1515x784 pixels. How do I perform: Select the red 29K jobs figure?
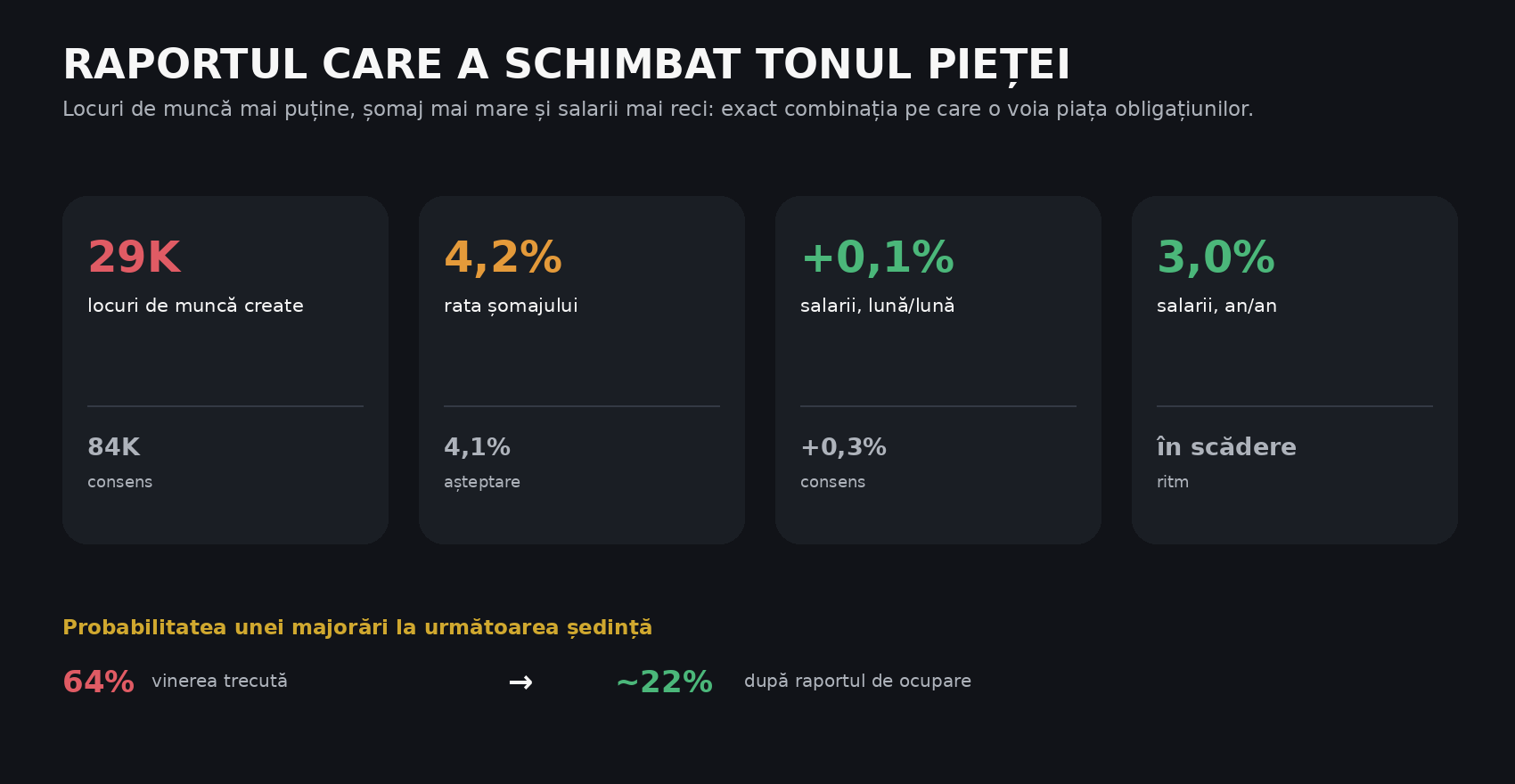pyautogui.click(x=135, y=257)
